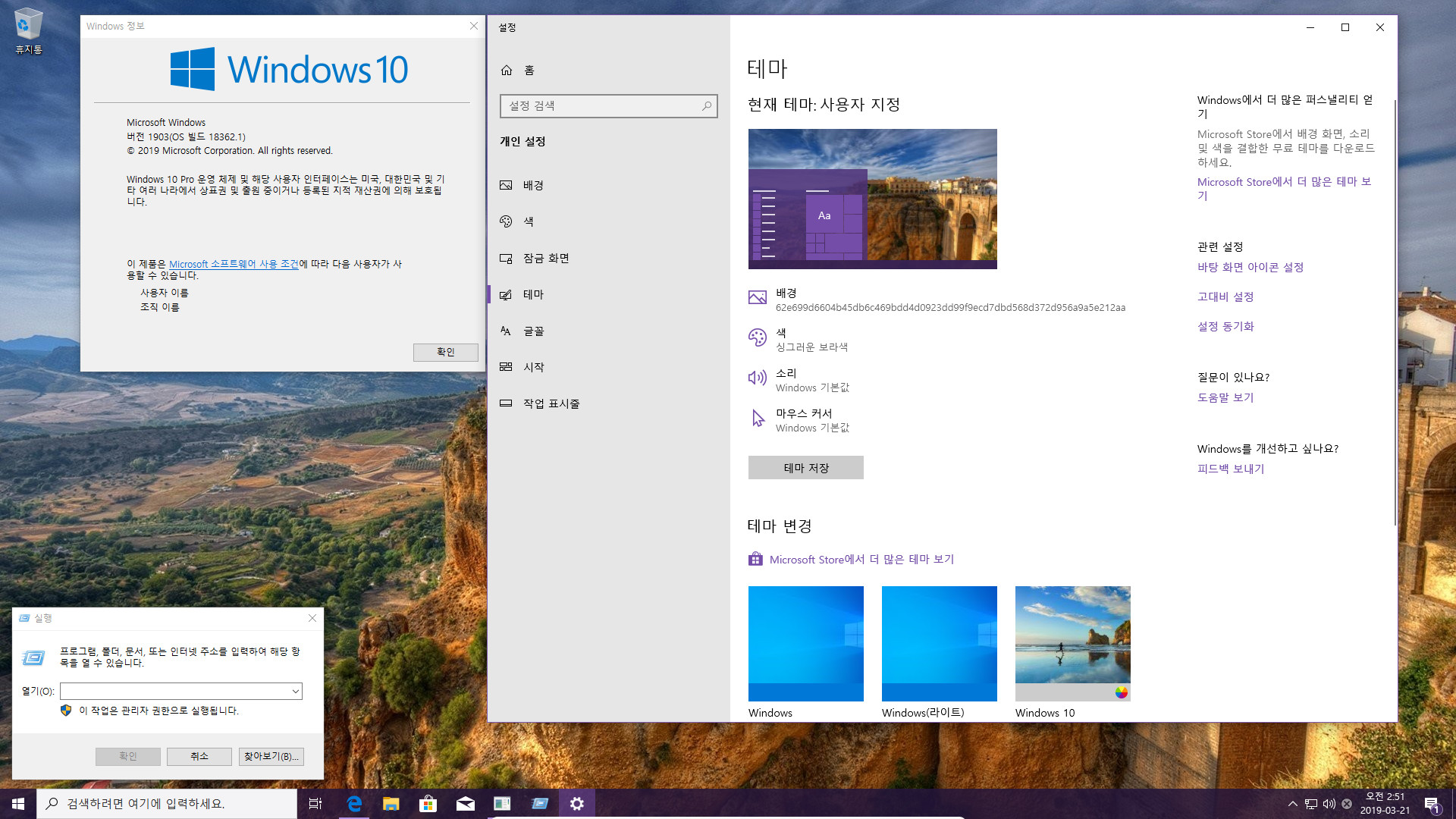Click the Run app icon in taskbar
The width and height of the screenshot is (1456, 819).
(x=540, y=804)
